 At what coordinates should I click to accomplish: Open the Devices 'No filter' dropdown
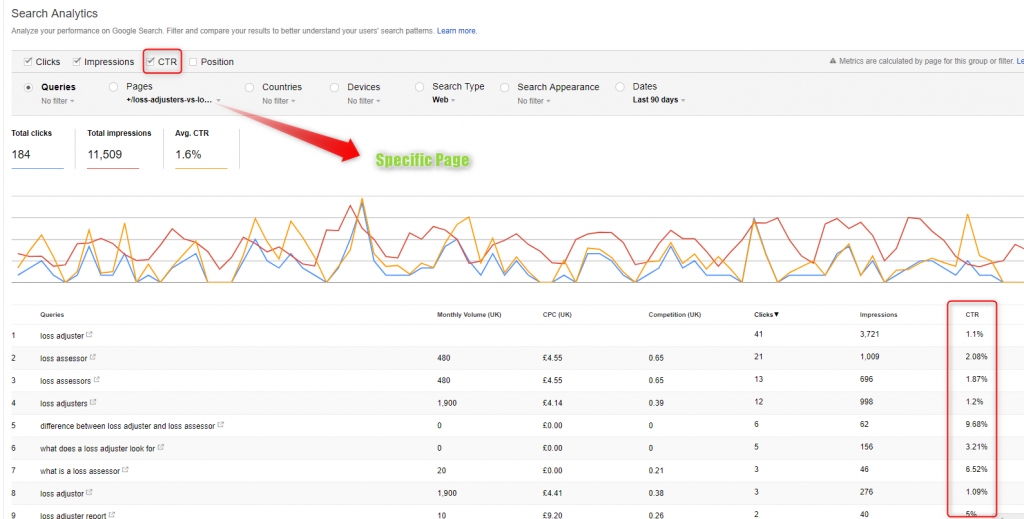[364, 101]
